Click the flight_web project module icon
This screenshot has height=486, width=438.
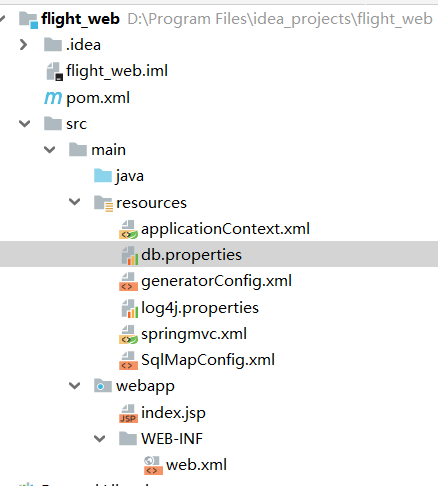[x=28, y=20]
